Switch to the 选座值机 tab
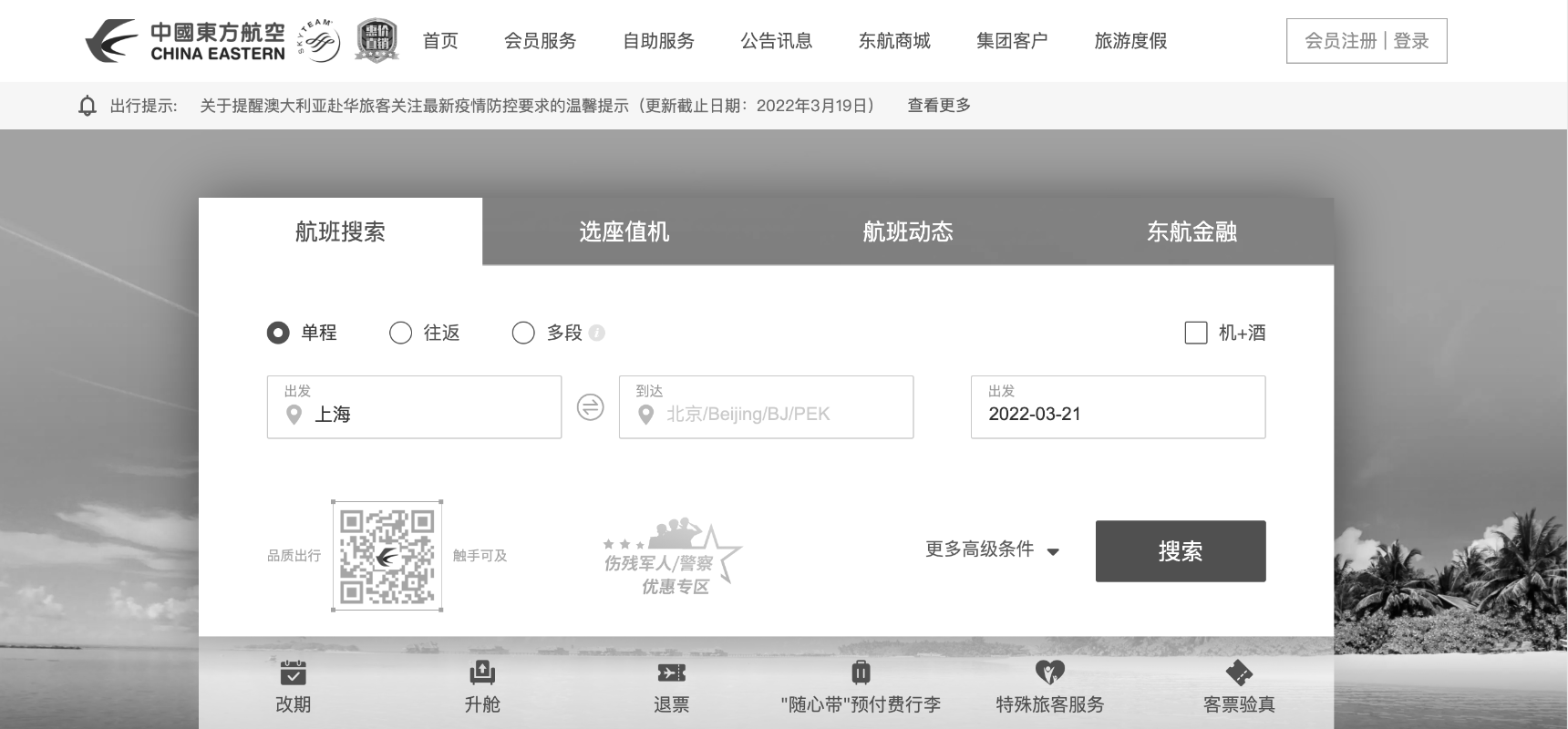This screenshot has height=729, width=1568. (x=624, y=231)
